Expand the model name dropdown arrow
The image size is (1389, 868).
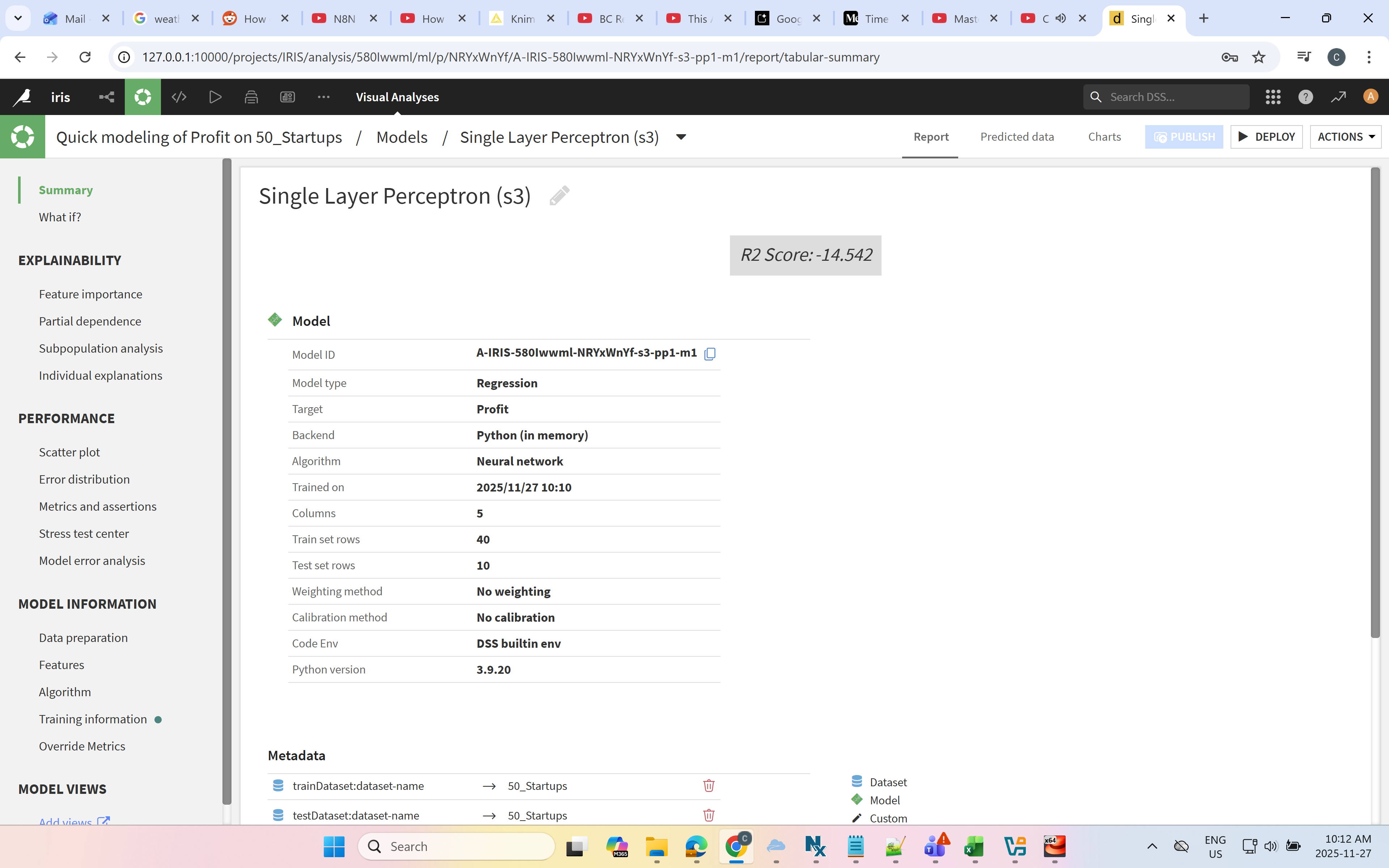[681, 137]
